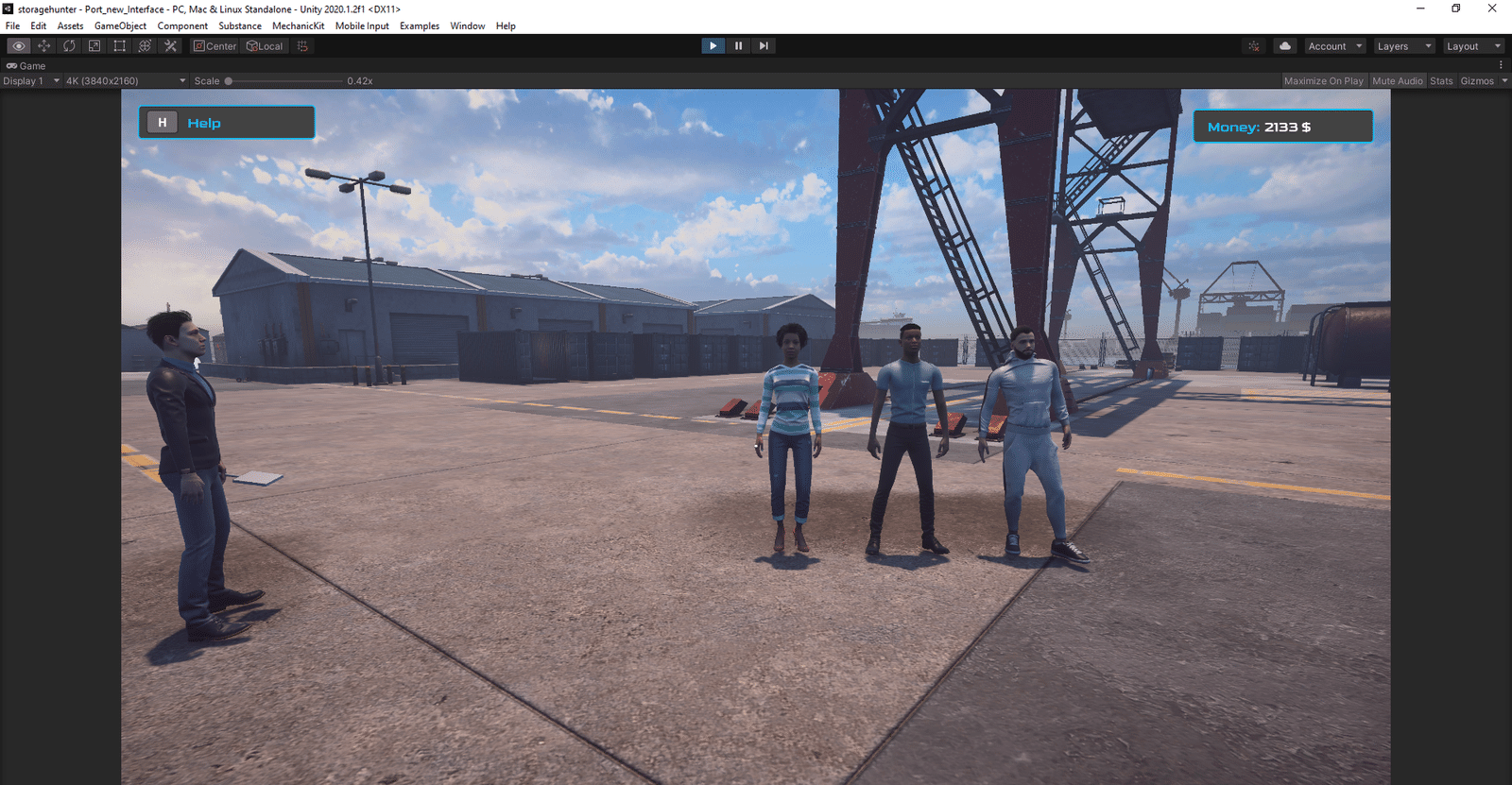Open the MechanicKit menu
Screen dimensions: 1512x785
click(299, 26)
